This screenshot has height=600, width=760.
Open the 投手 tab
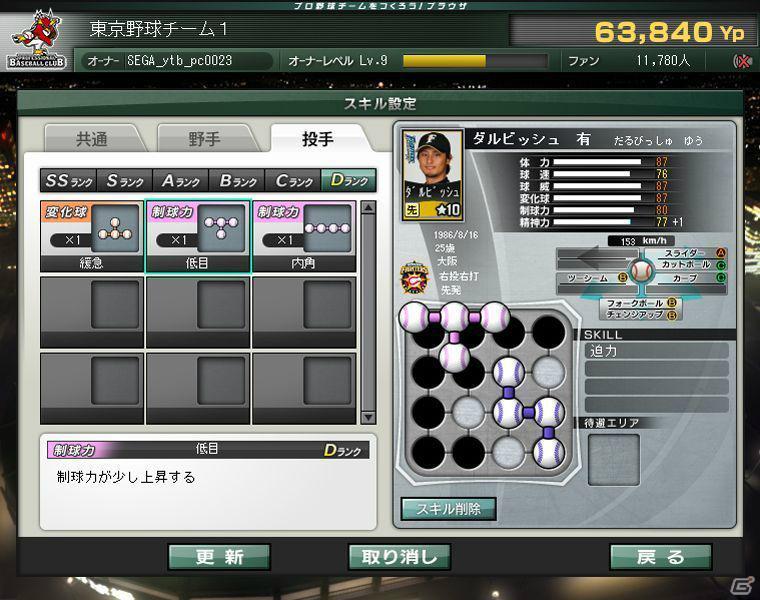click(318, 140)
